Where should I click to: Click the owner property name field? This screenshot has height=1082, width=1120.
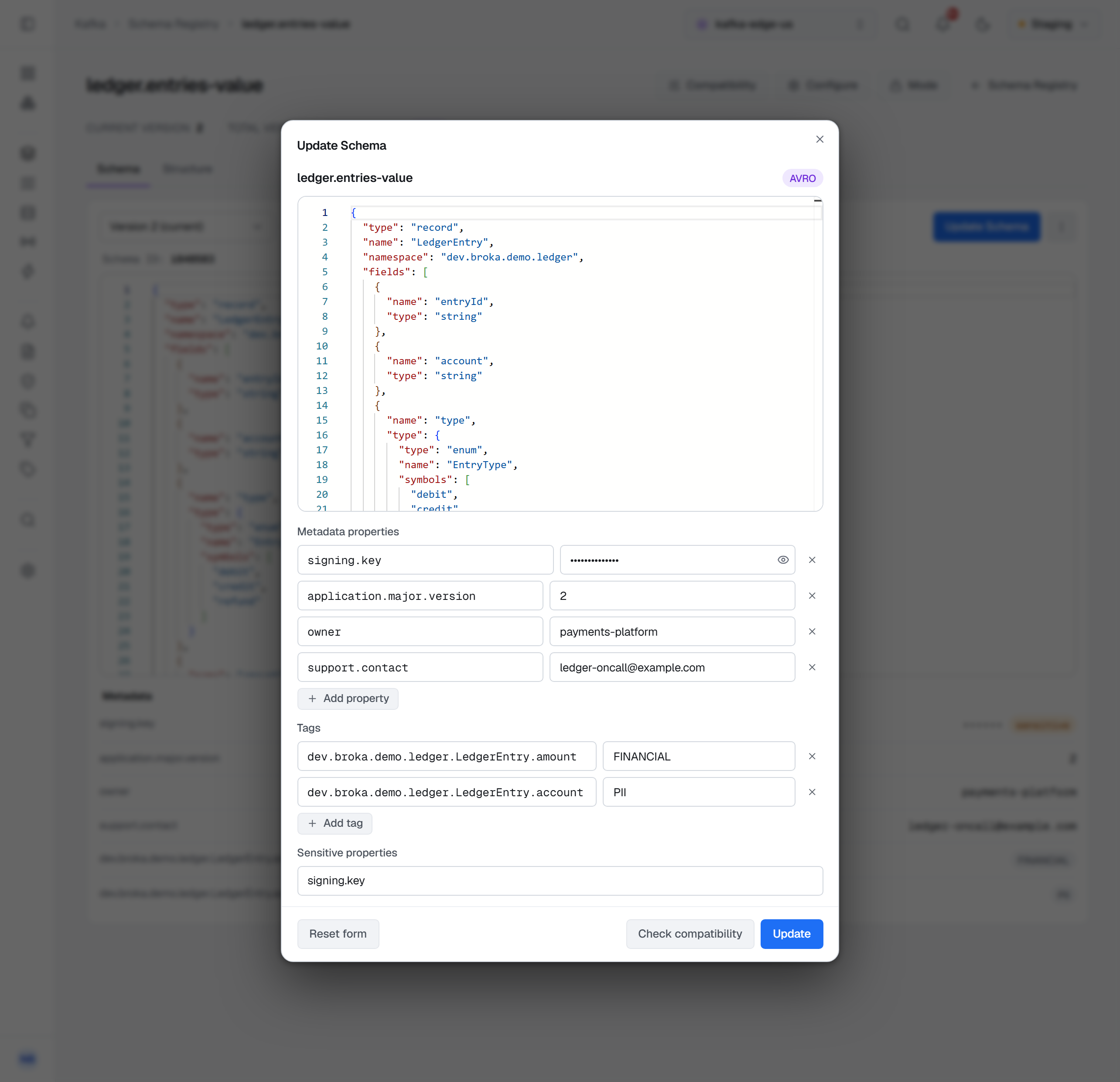pos(420,632)
